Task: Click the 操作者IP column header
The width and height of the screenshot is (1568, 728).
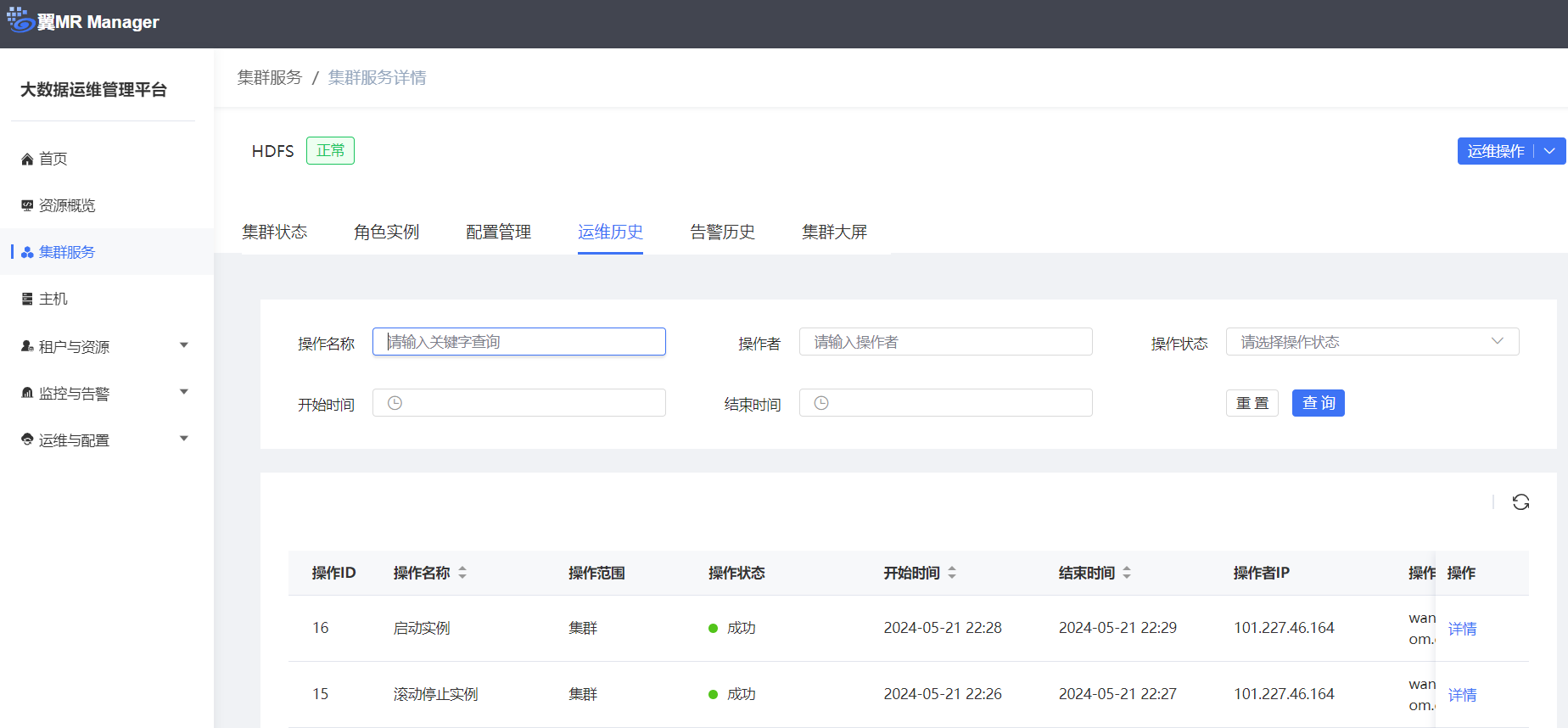Action: point(1262,573)
